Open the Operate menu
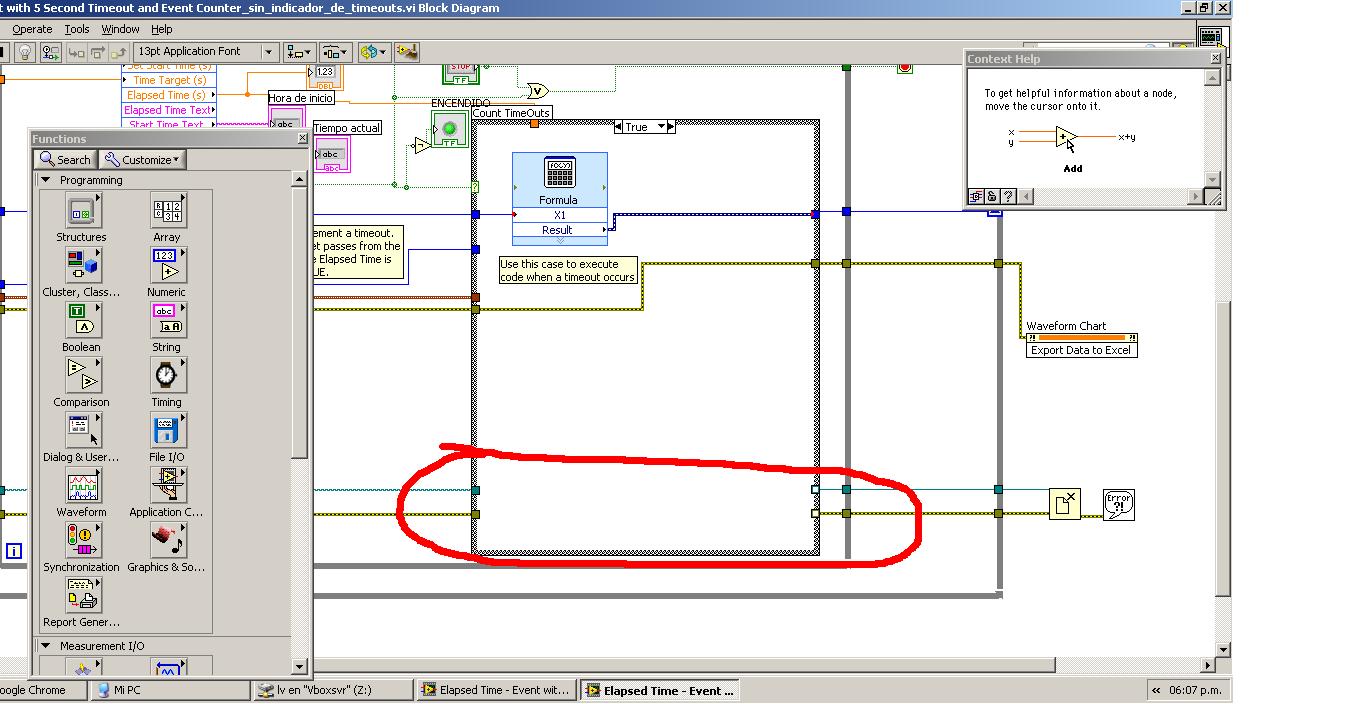1366x704 pixels. click(x=33, y=30)
